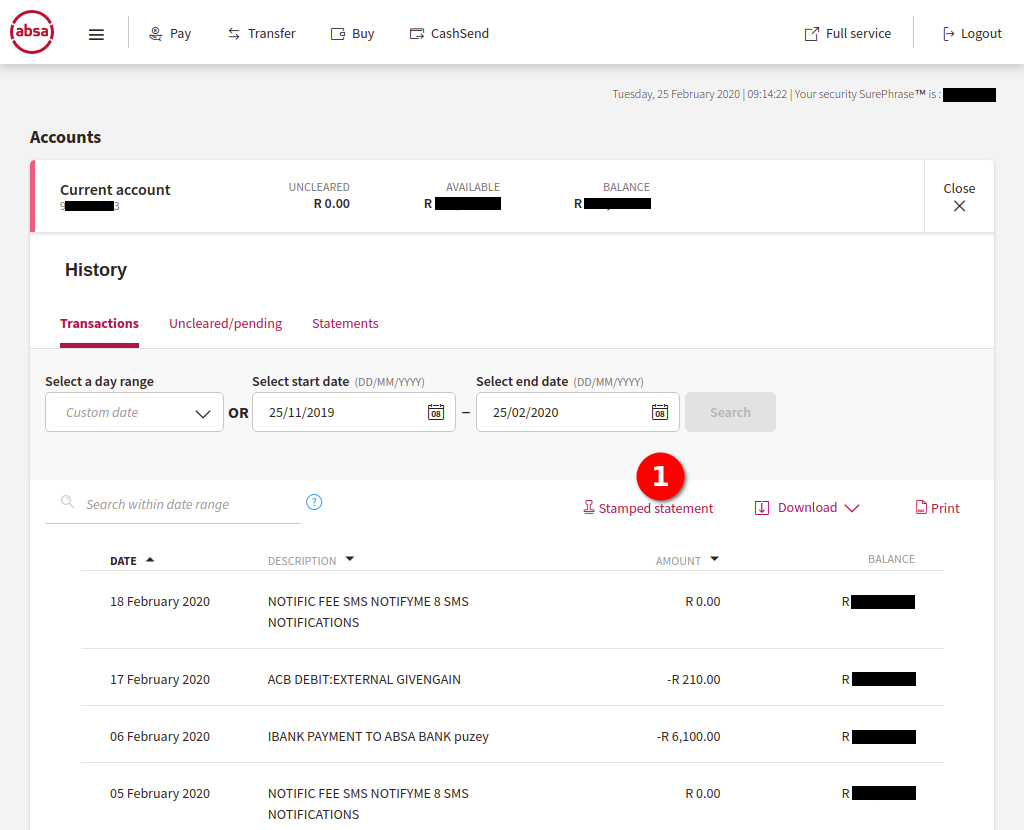
Task: Open Stamped statement link
Action: tap(648, 508)
